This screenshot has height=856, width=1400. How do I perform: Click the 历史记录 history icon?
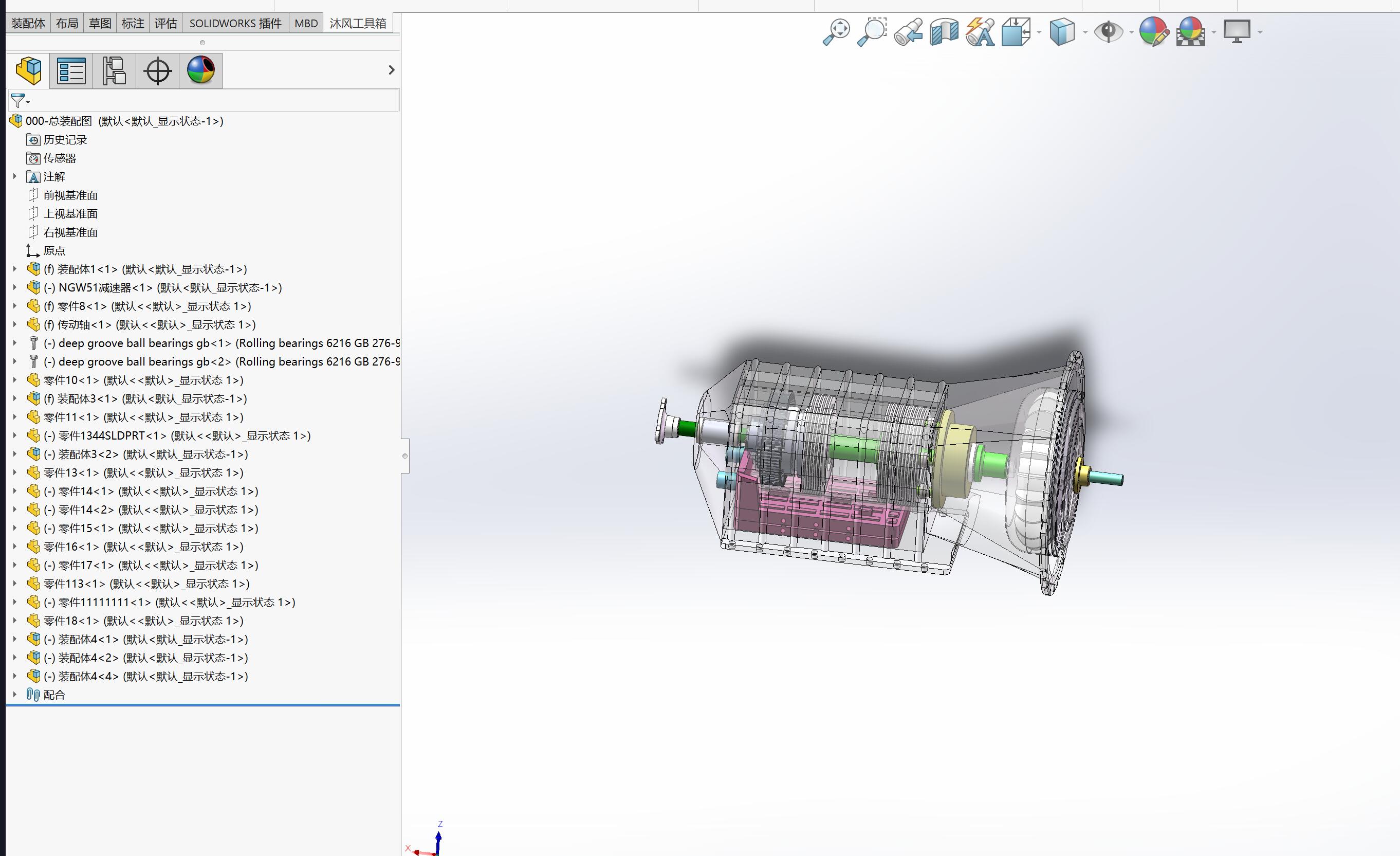pyautogui.click(x=33, y=140)
